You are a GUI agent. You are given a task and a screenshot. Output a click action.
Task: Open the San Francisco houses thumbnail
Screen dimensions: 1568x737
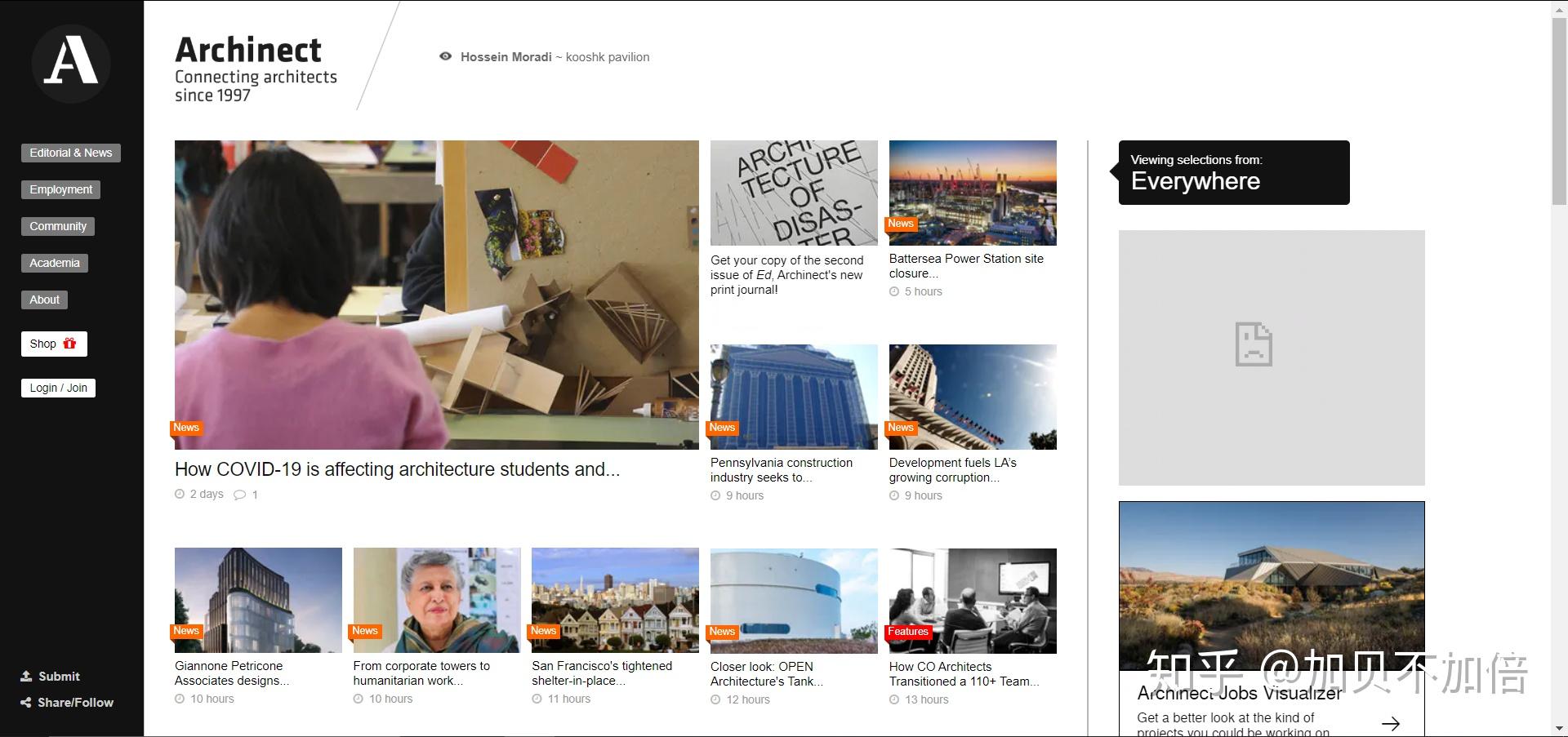point(615,600)
